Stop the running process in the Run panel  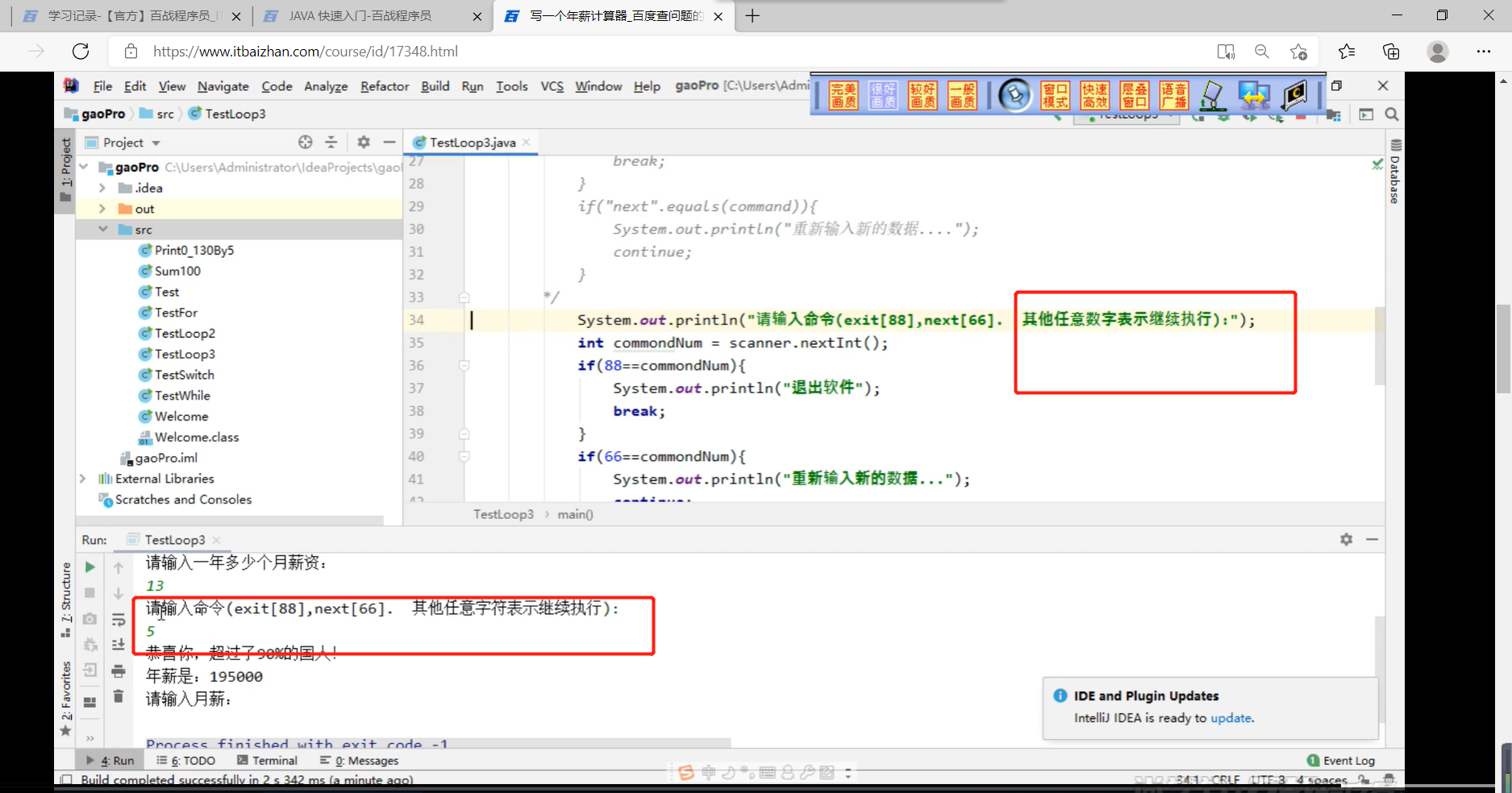pyautogui.click(x=90, y=593)
